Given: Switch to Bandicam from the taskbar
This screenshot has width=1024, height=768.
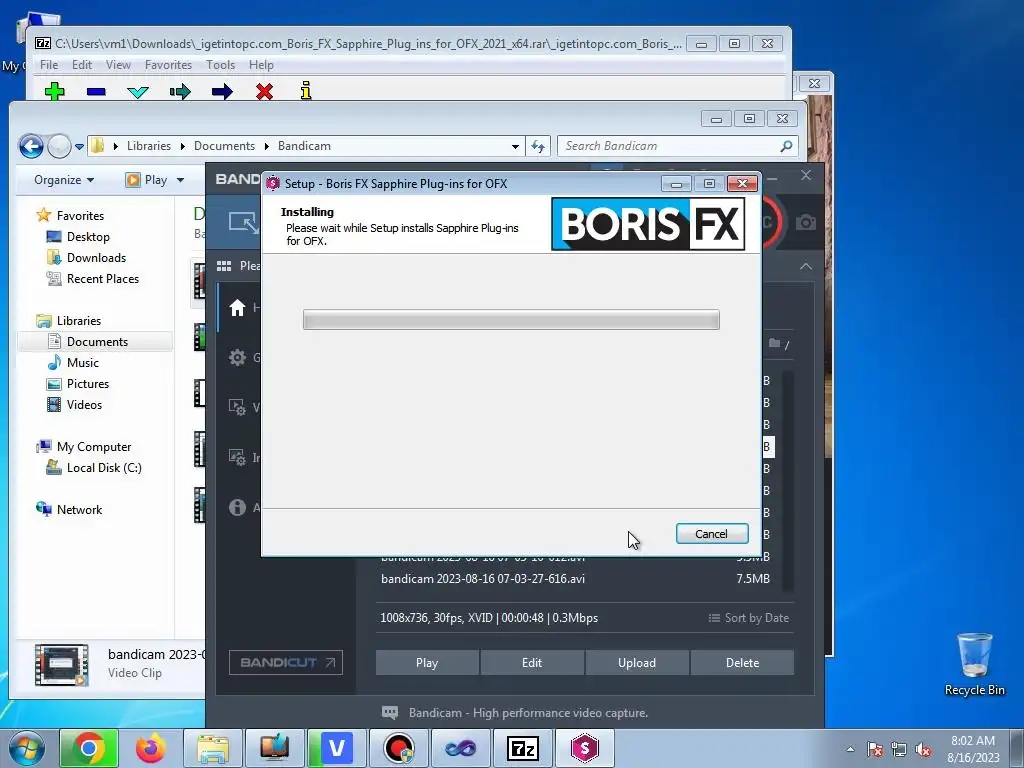Looking at the screenshot, I should click(x=398, y=748).
